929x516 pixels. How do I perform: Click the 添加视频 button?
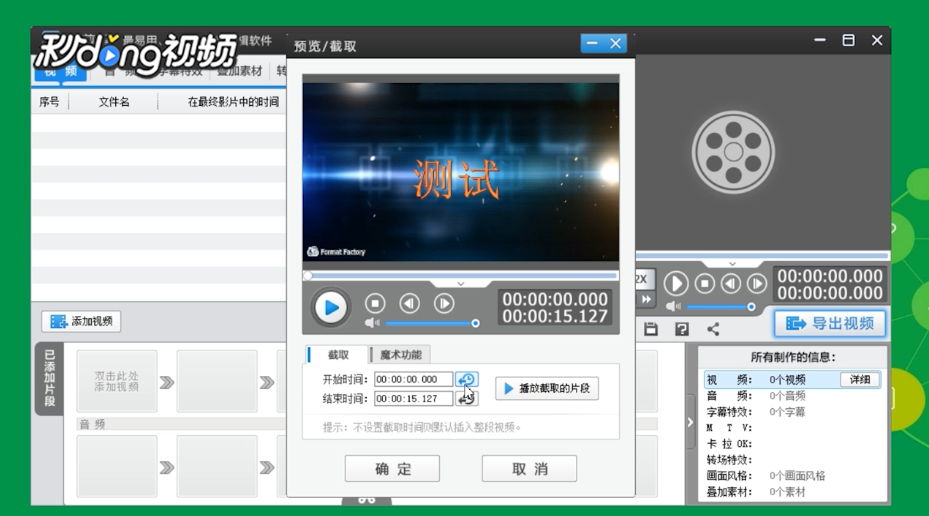(81, 321)
